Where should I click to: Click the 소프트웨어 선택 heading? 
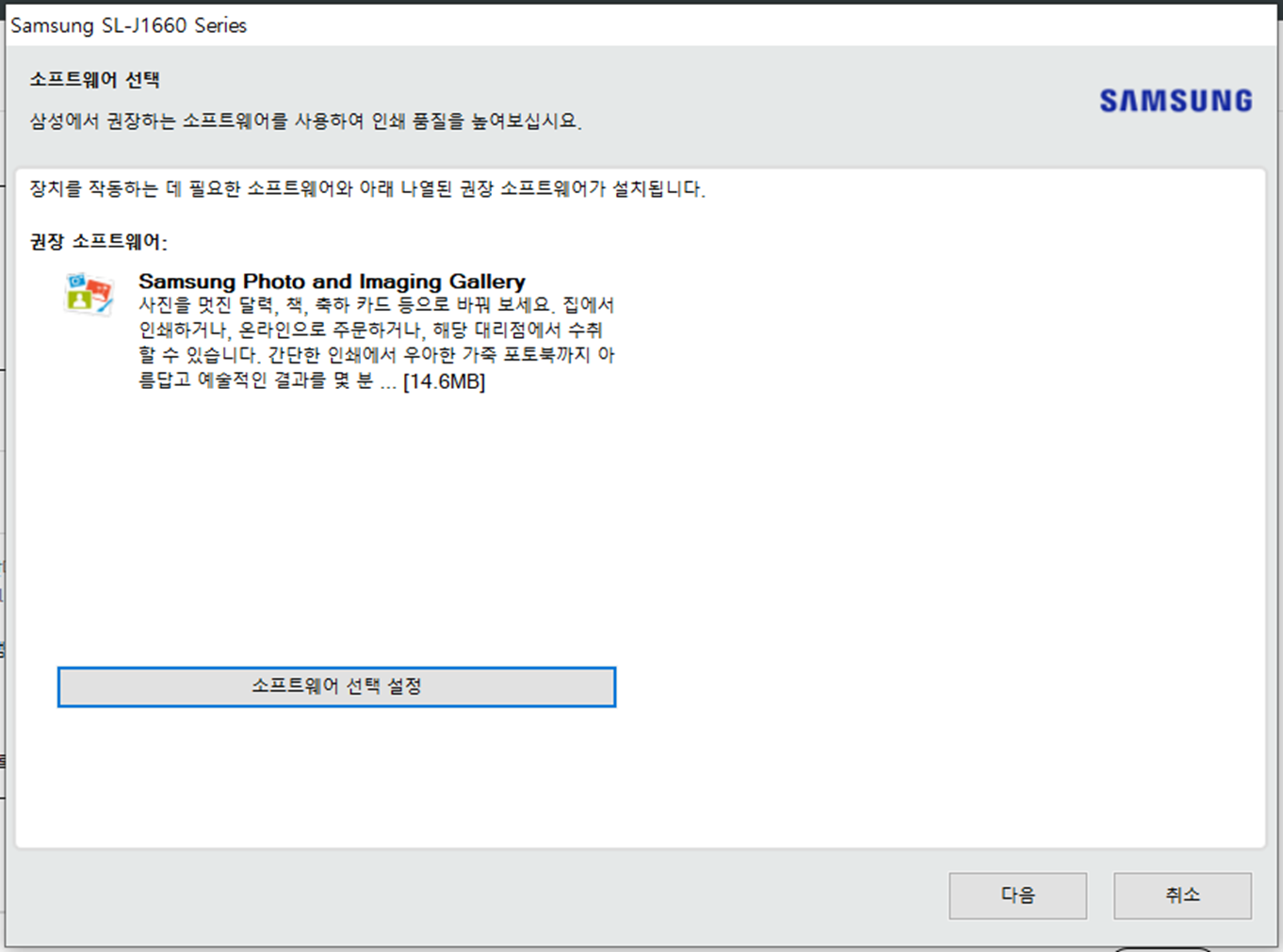(92, 80)
